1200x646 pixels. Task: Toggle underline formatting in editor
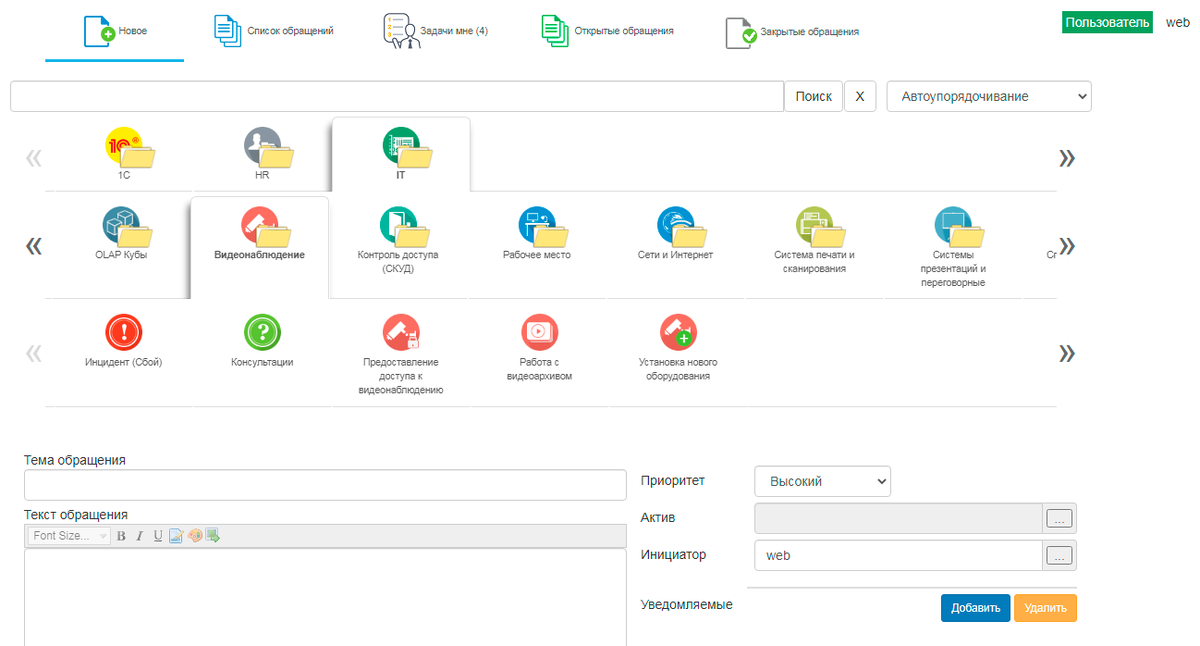(x=158, y=536)
